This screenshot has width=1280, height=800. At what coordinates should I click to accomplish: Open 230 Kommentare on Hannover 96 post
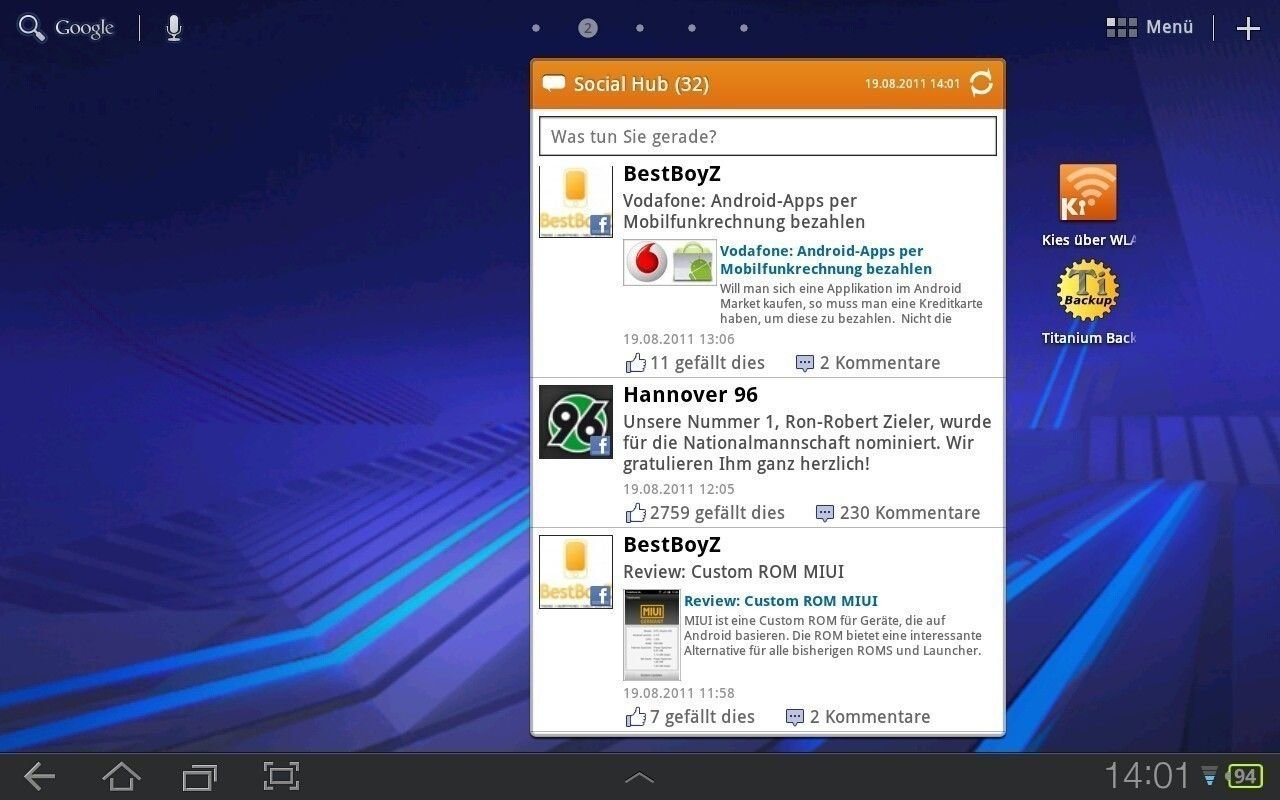(898, 513)
